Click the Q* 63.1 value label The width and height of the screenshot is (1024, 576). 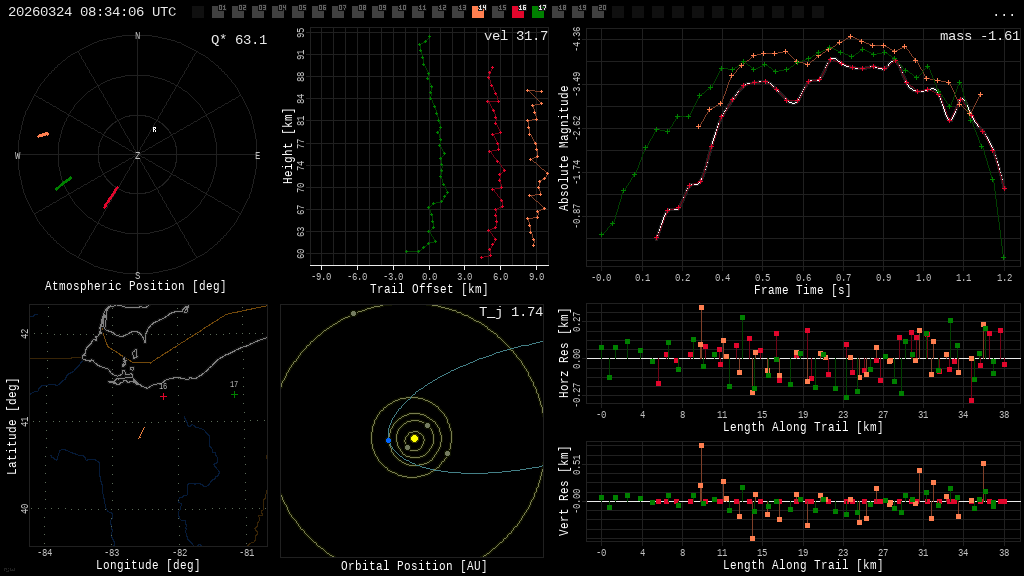pyautogui.click(x=238, y=40)
